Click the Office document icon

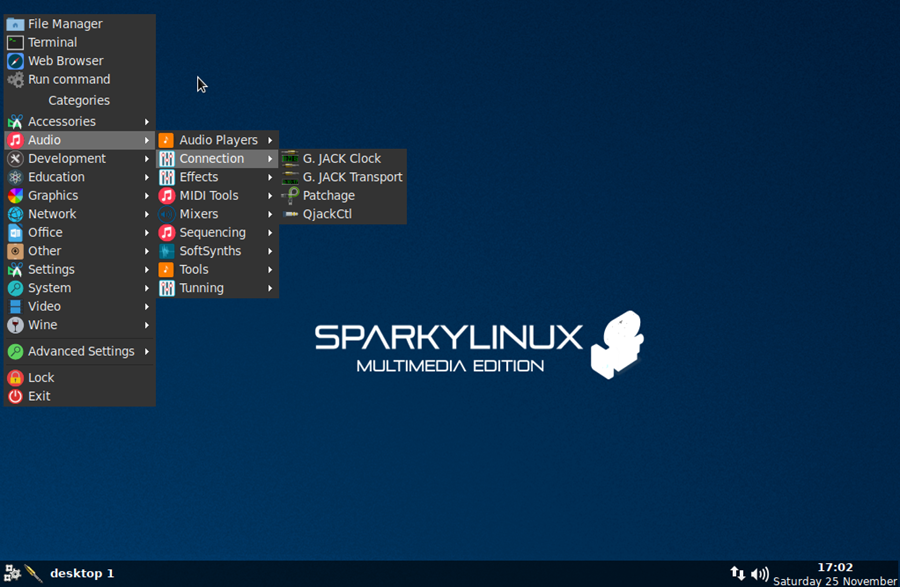[15, 232]
